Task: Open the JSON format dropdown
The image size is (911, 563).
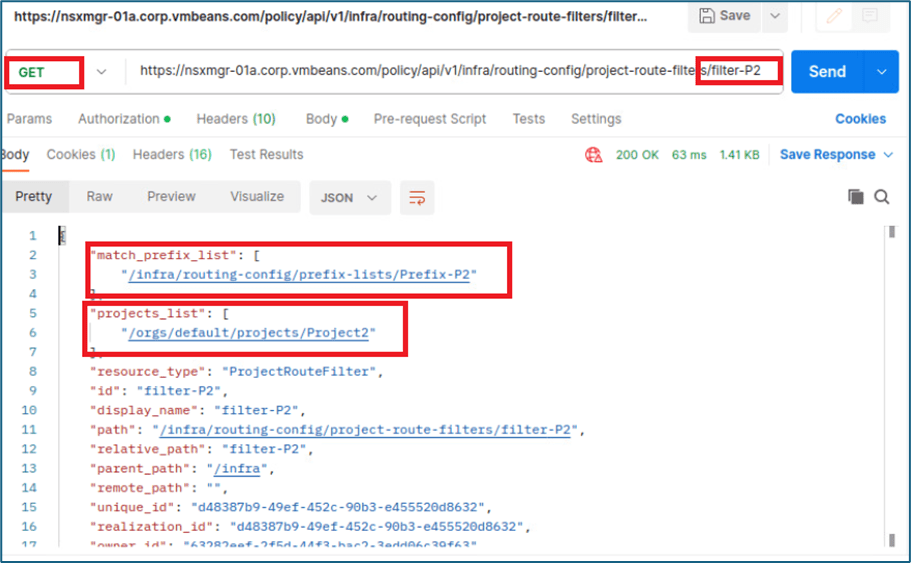Action: (x=348, y=198)
